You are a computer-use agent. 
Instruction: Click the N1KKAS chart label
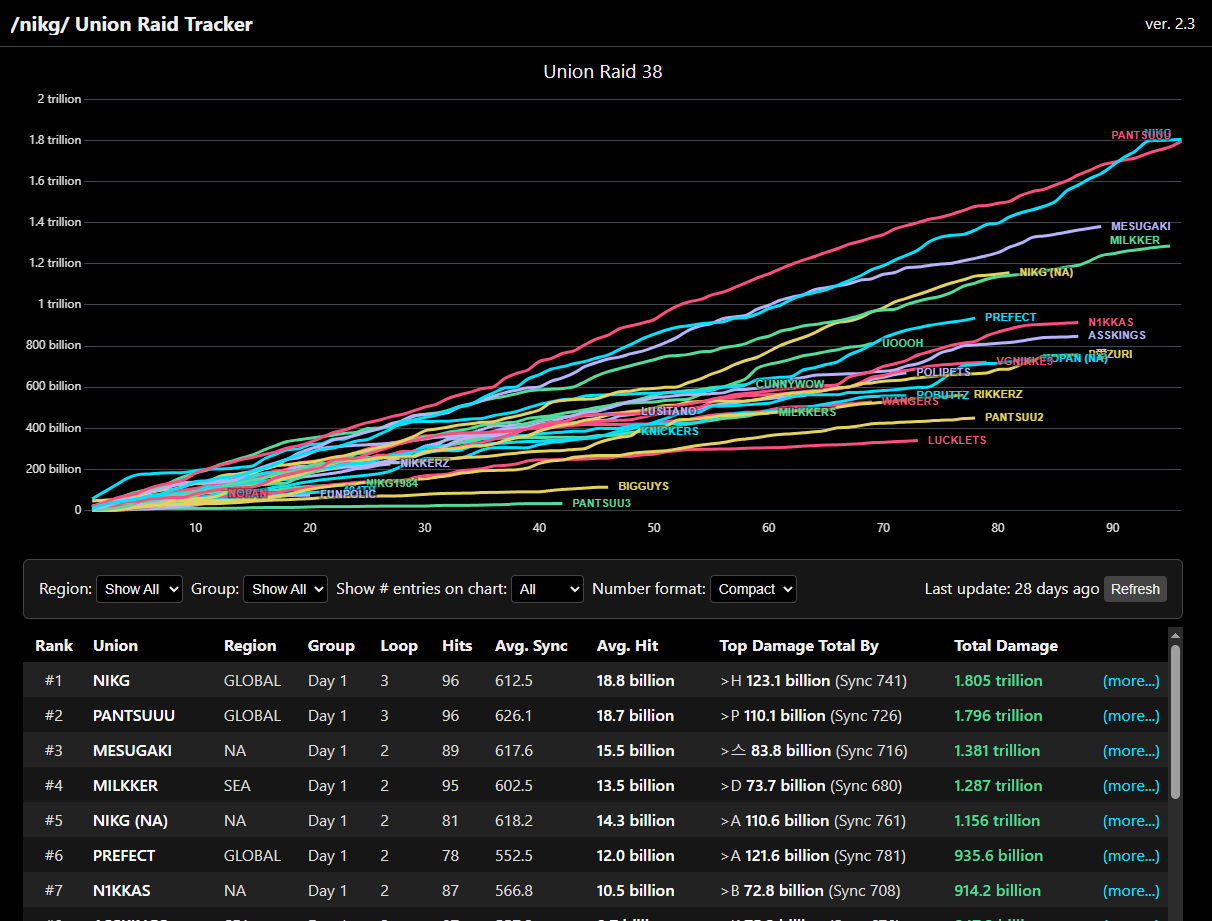(x=1111, y=323)
